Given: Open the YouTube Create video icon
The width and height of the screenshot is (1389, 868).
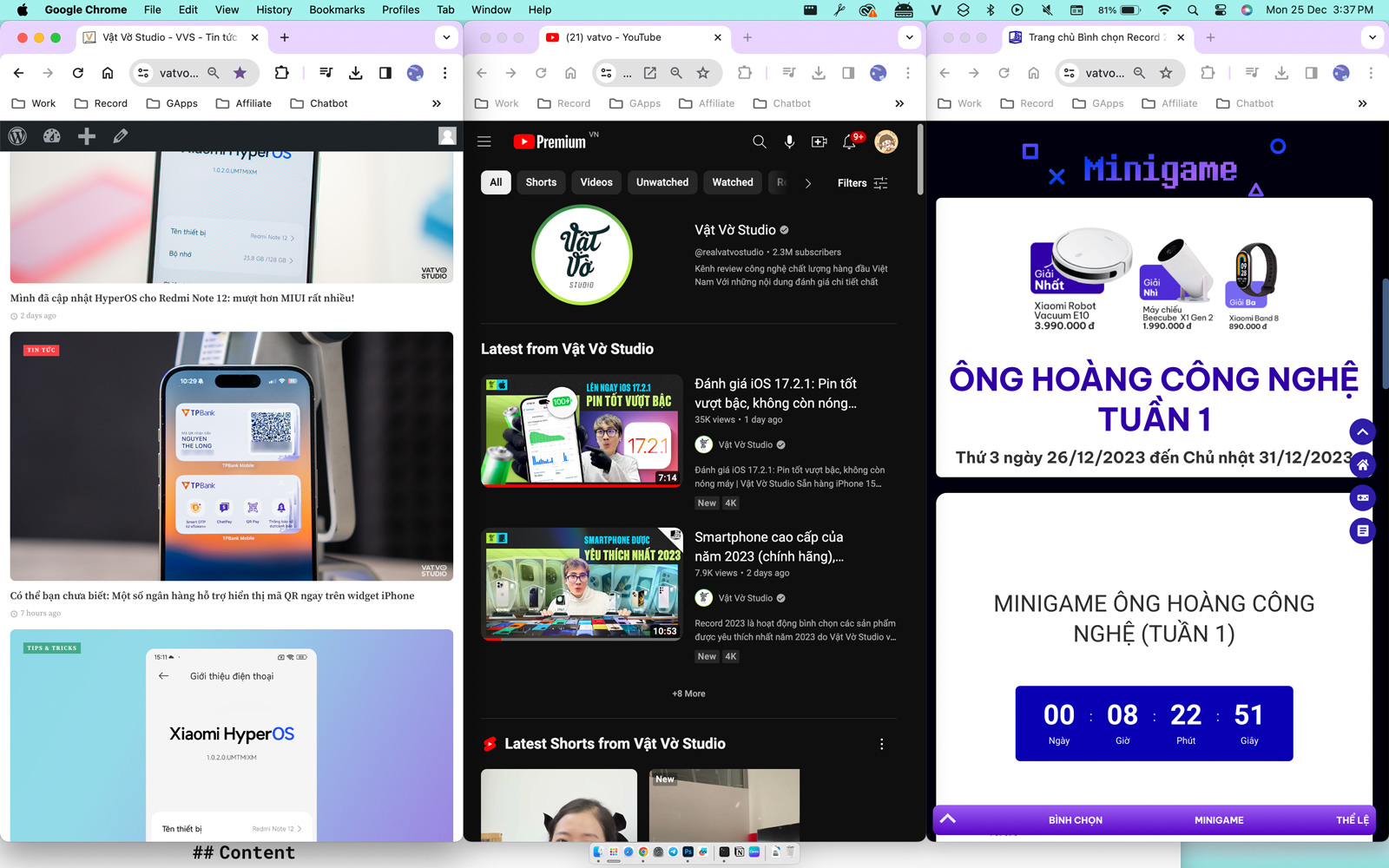Looking at the screenshot, I should click(x=819, y=141).
